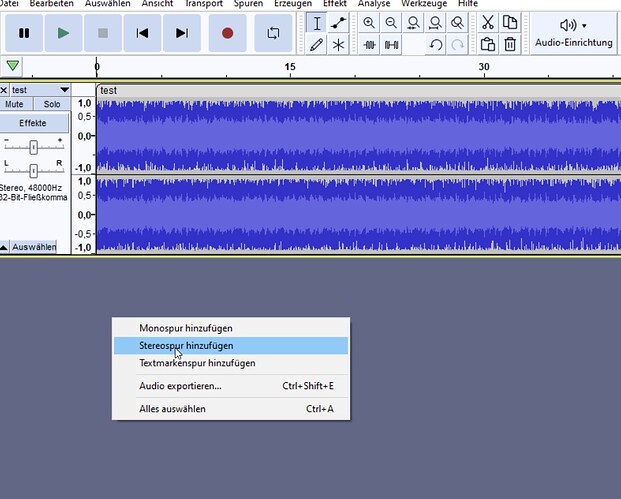Viewport: 621px width, 499px height.
Task: Click the 30 second mark on the timeline ruler
Action: click(x=484, y=67)
